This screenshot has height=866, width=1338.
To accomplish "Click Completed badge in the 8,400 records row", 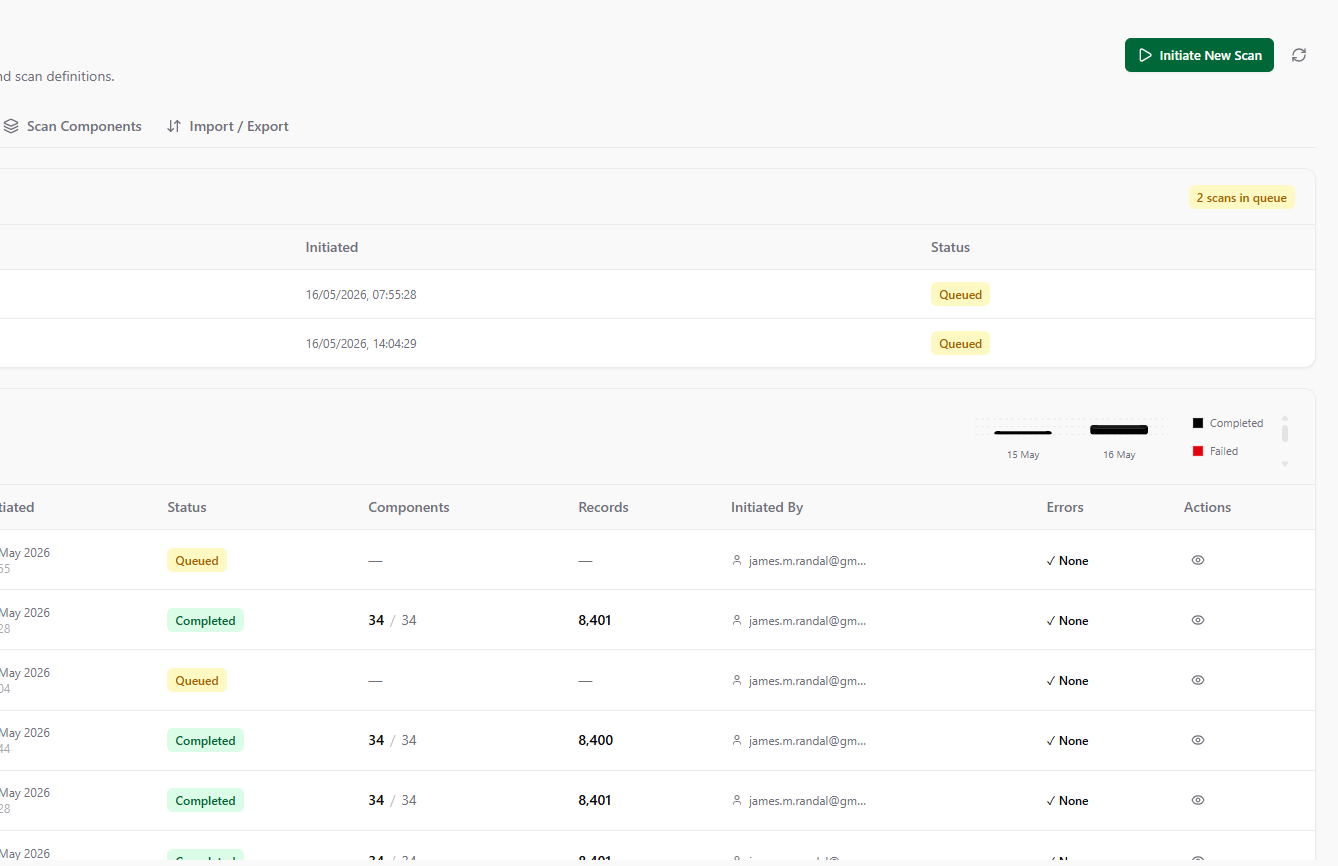I will pos(205,740).
